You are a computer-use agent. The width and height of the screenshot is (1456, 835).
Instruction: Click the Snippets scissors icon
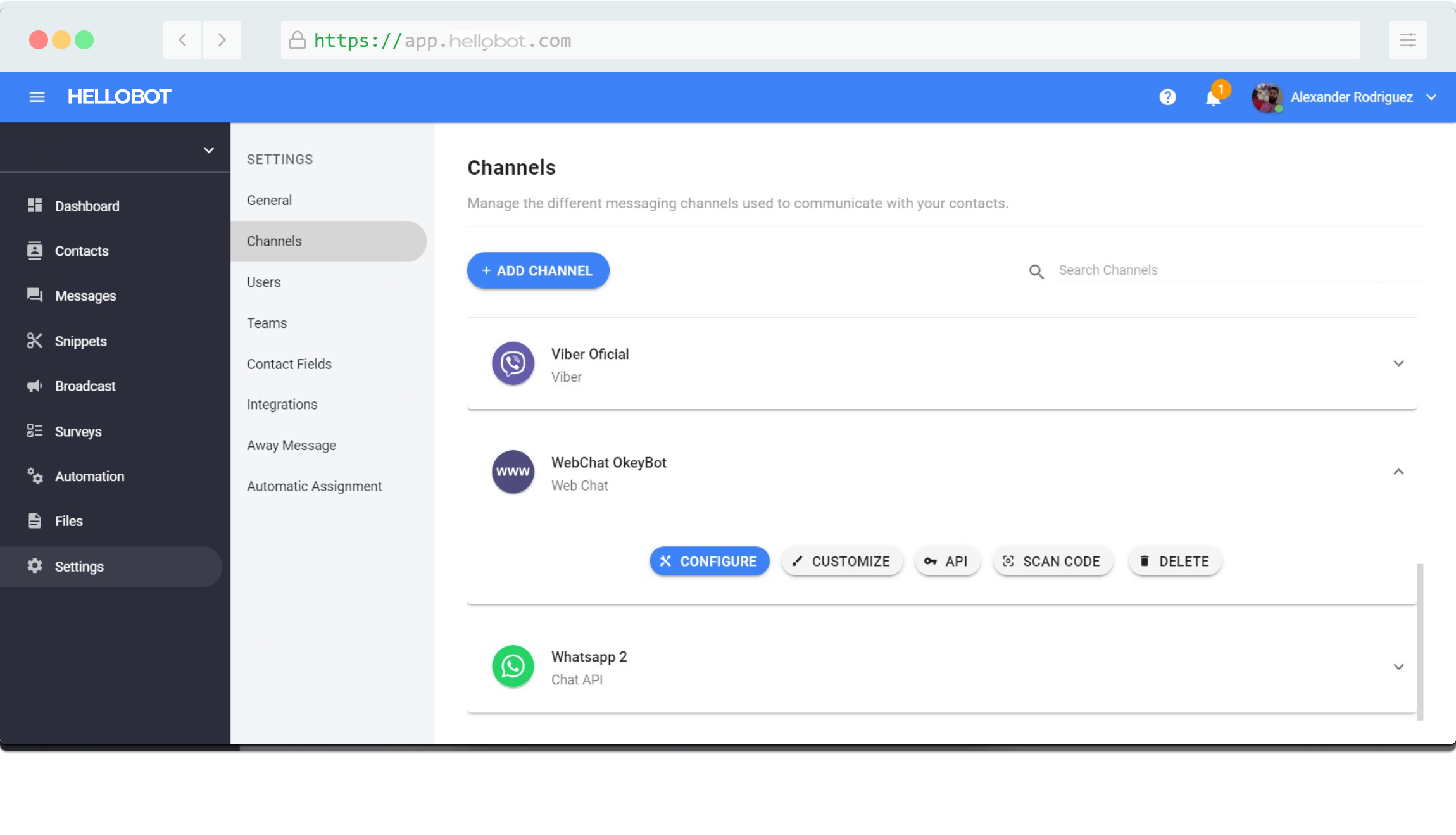tap(35, 341)
